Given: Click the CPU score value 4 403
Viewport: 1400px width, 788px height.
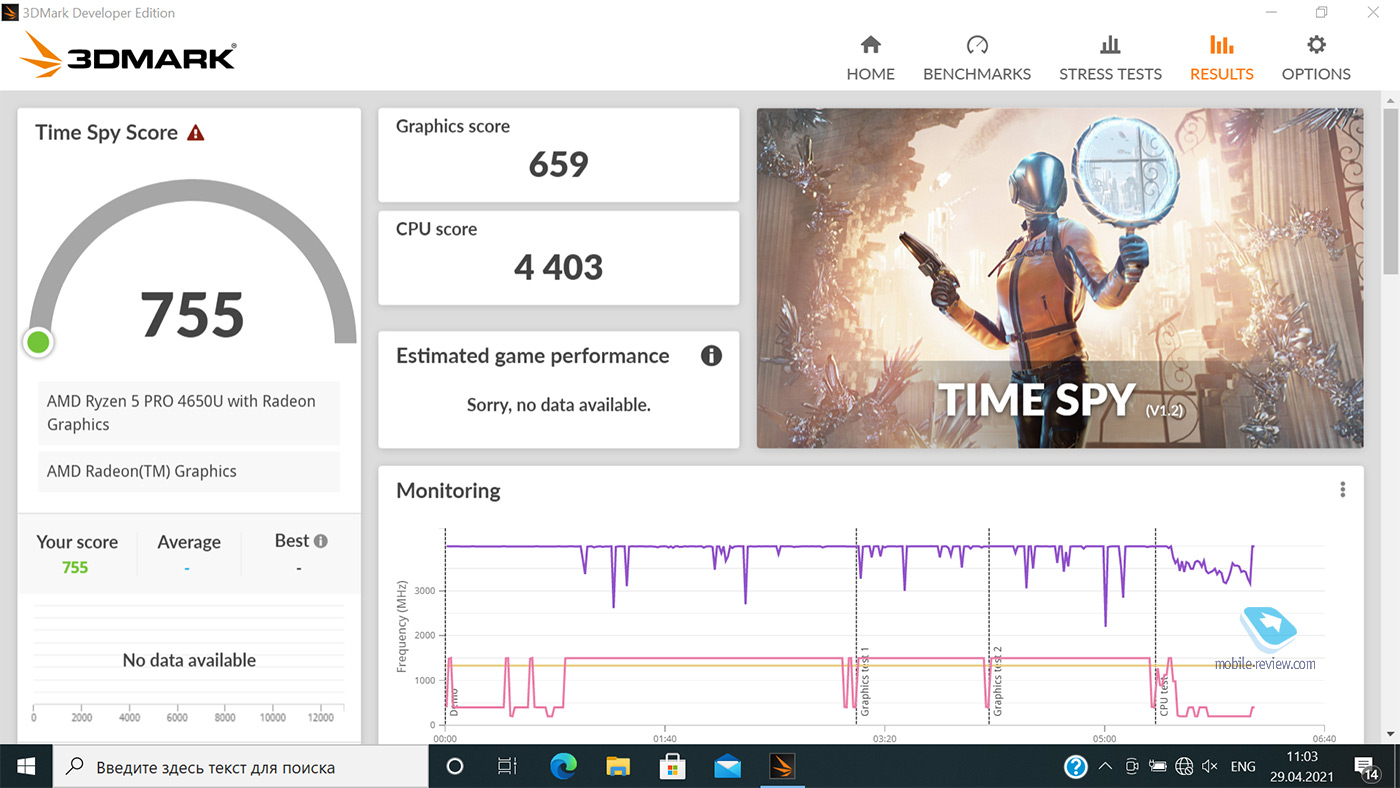Looking at the screenshot, I should click(558, 268).
